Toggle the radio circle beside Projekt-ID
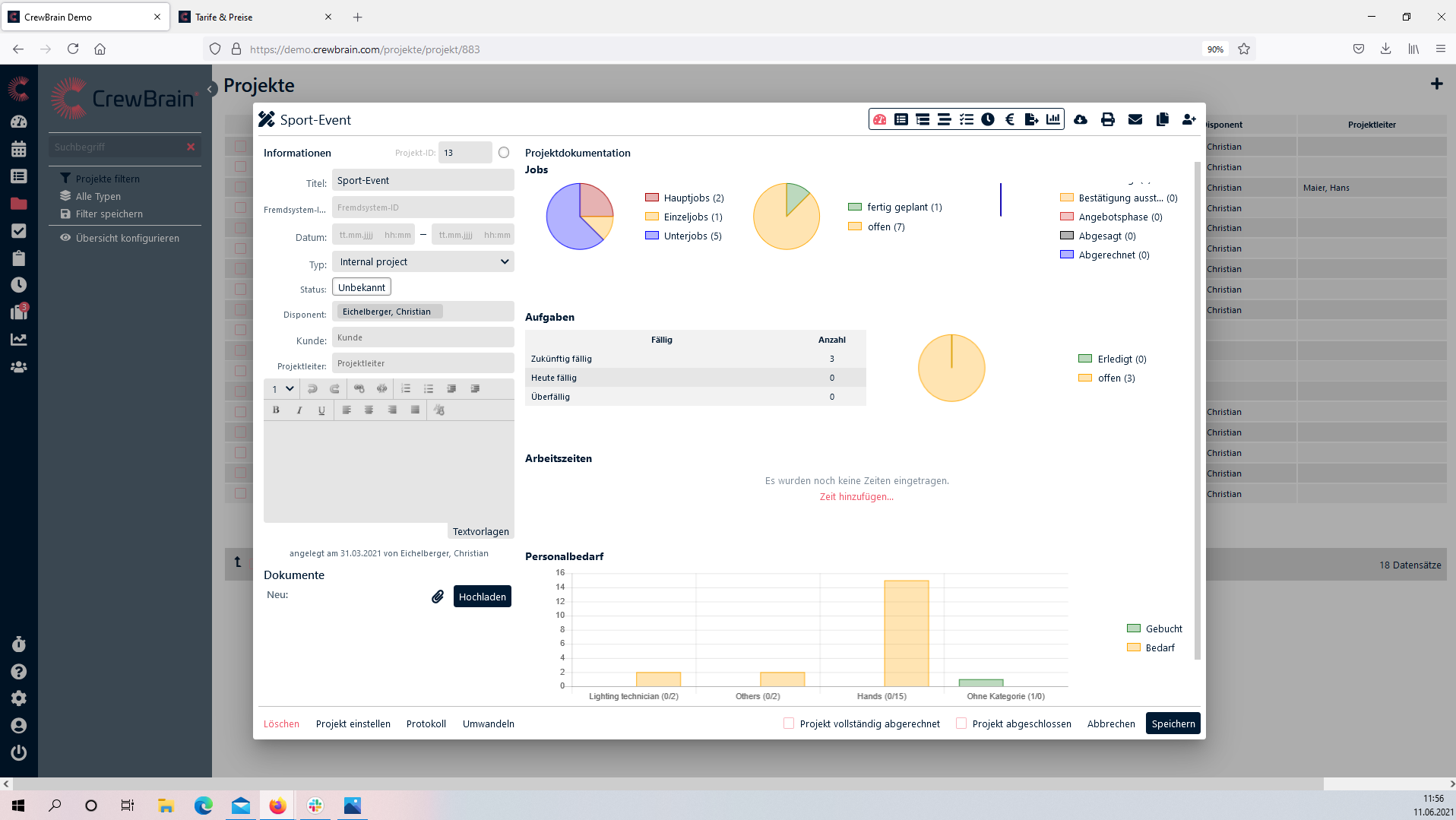The image size is (1456, 820). pyautogui.click(x=504, y=153)
